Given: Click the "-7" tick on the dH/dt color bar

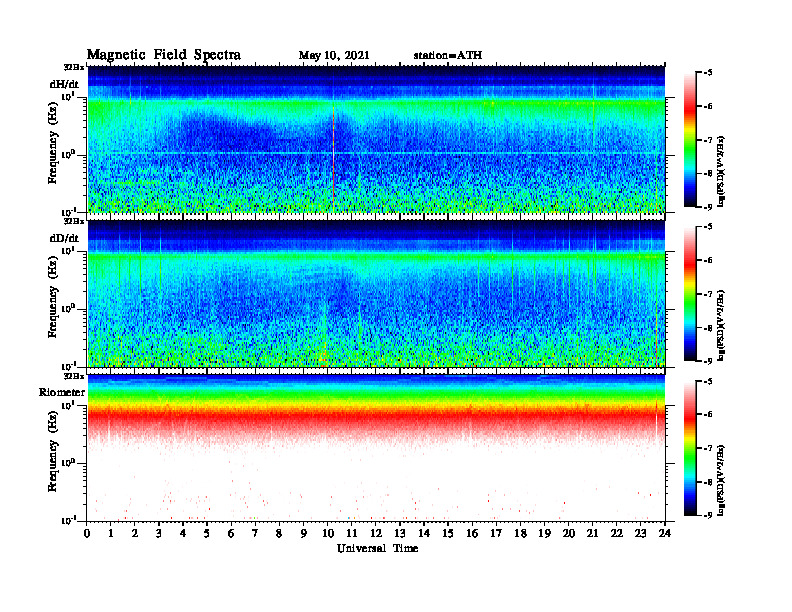Looking at the screenshot, I should [708, 140].
